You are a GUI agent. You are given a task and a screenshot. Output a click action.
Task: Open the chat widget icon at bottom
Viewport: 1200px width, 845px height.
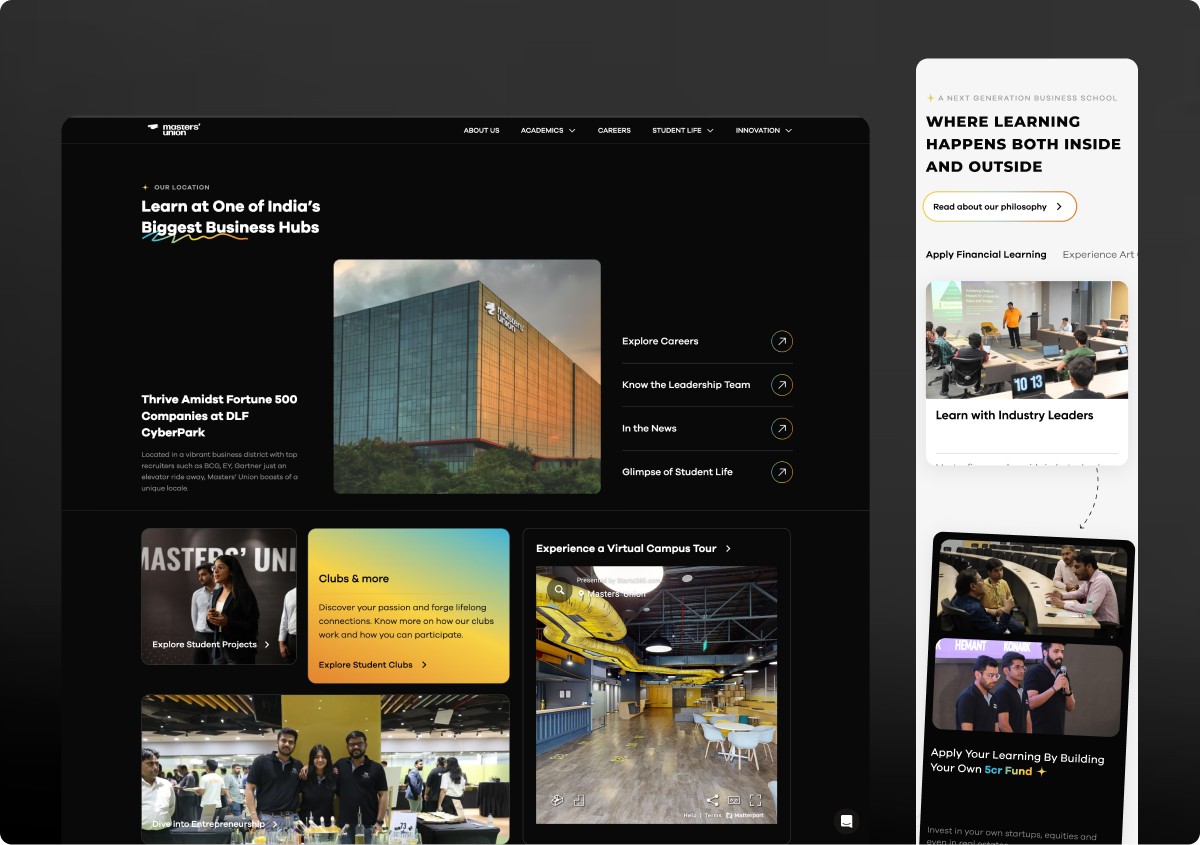(x=846, y=821)
